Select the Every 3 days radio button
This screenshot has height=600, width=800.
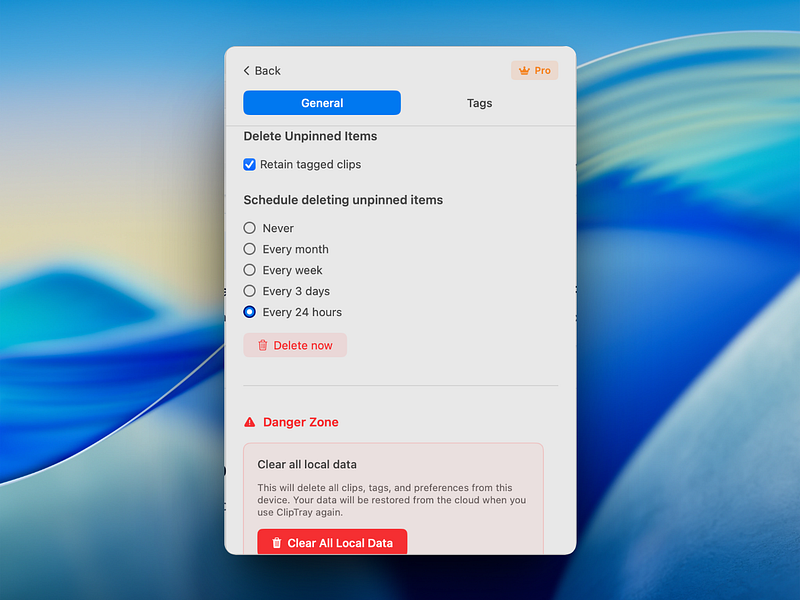point(249,291)
